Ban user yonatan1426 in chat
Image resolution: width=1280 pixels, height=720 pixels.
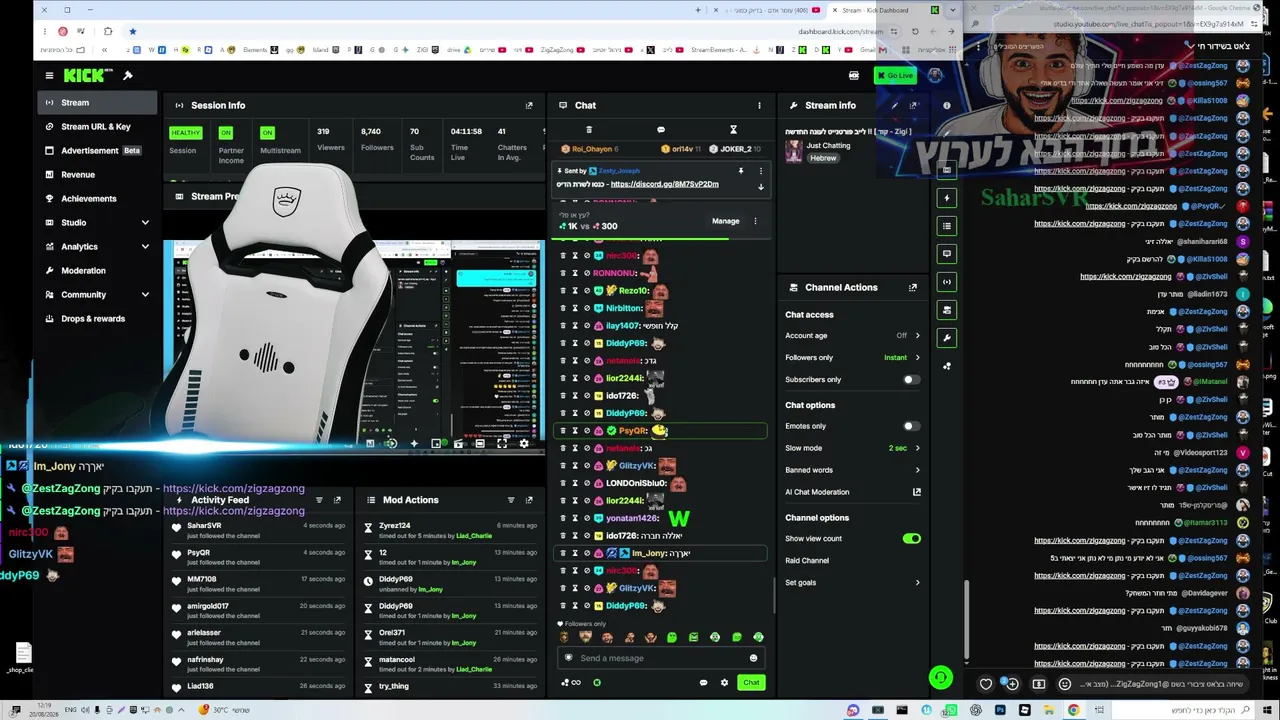tap(587, 518)
